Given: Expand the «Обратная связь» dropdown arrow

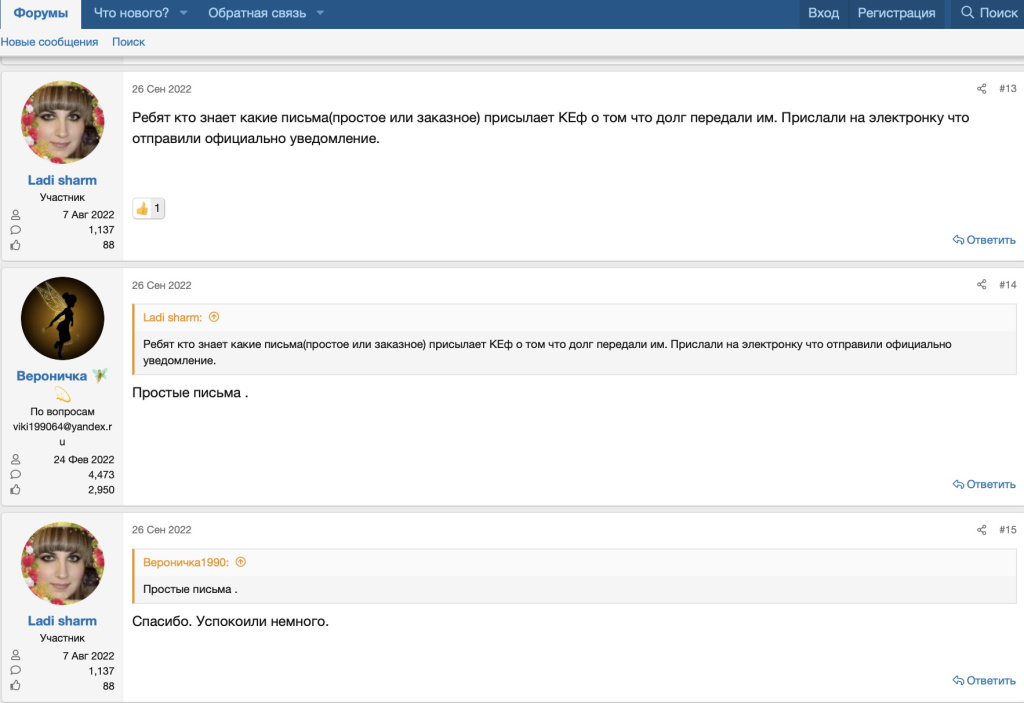Looking at the screenshot, I should coord(320,13).
